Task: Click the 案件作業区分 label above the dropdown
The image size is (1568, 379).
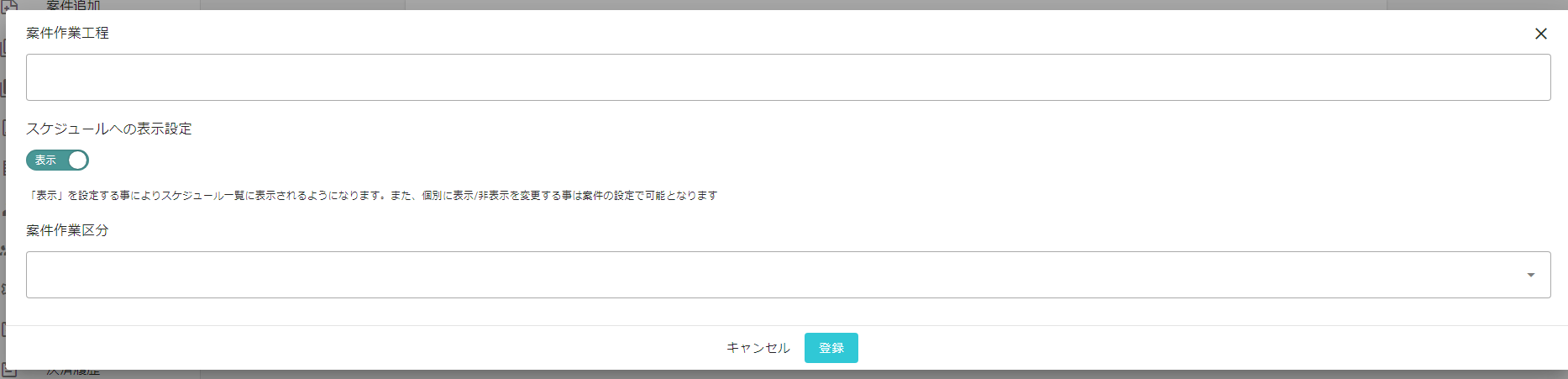Action: 67,230
